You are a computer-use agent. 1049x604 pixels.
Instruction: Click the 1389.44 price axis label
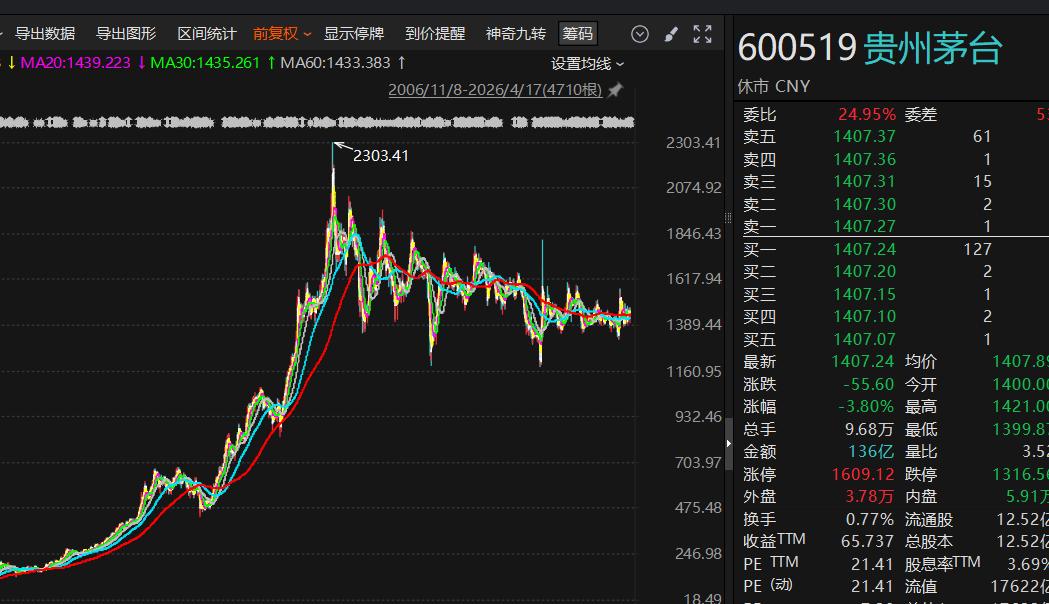click(x=694, y=325)
